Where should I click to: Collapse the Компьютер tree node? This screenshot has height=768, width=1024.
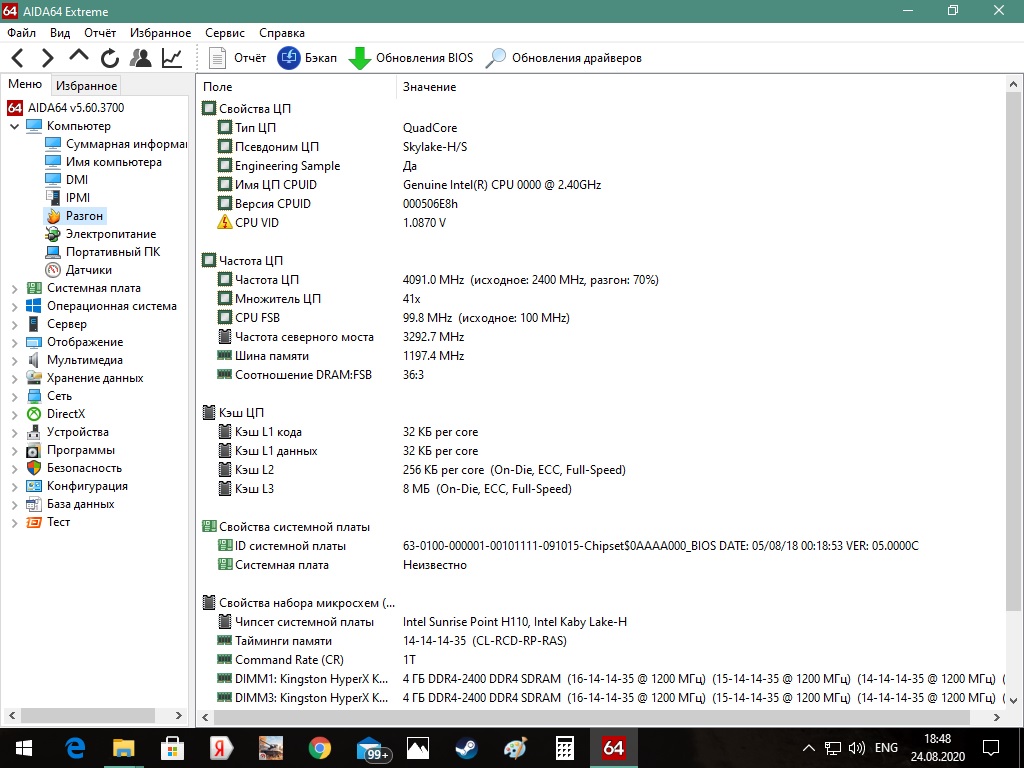tap(14, 126)
